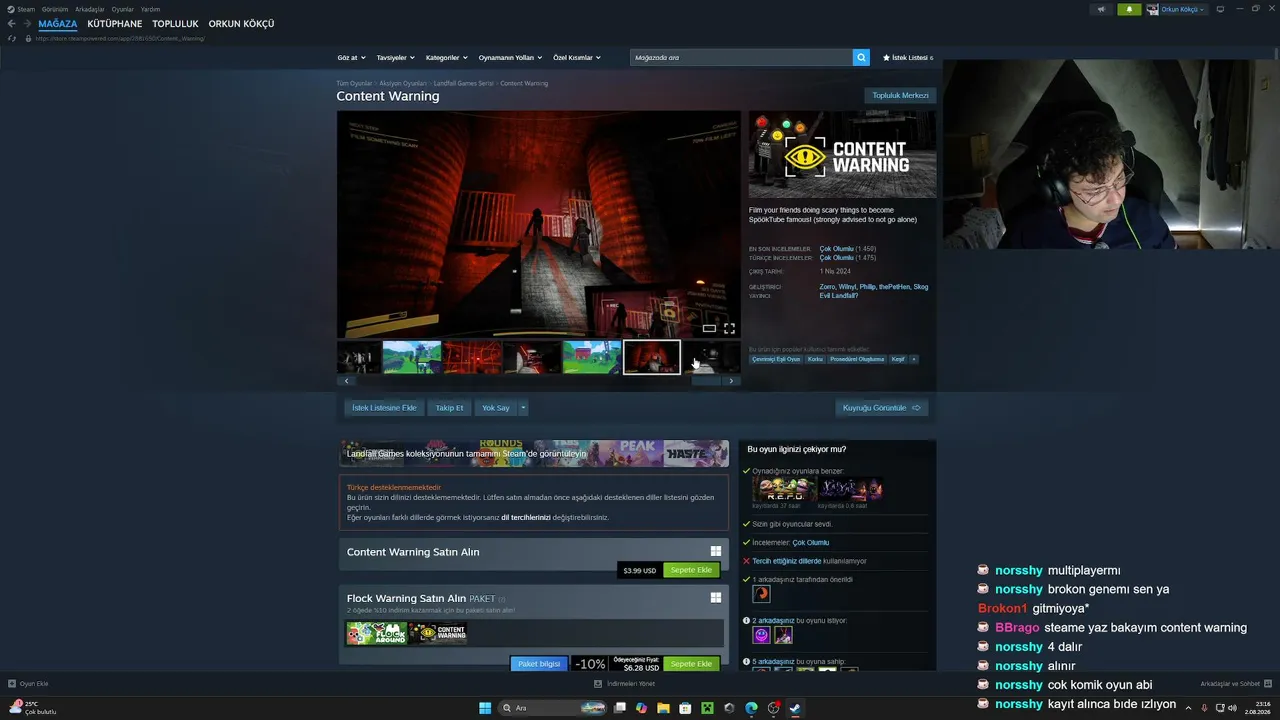Open the broadcast announcements megaphone icon
The height and width of the screenshot is (720, 1280).
click(1101, 9)
